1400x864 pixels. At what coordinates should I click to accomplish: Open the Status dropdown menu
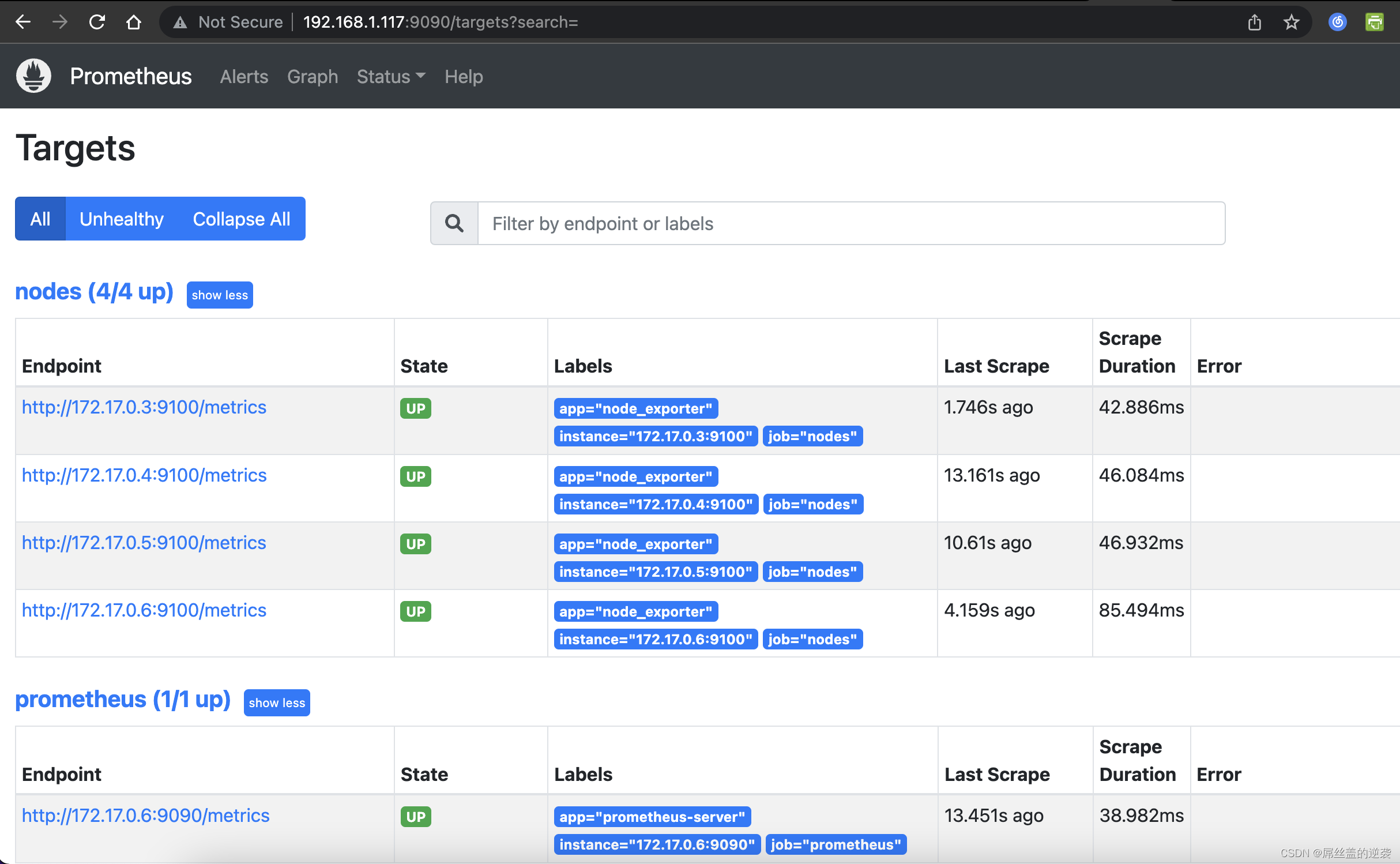coord(390,76)
